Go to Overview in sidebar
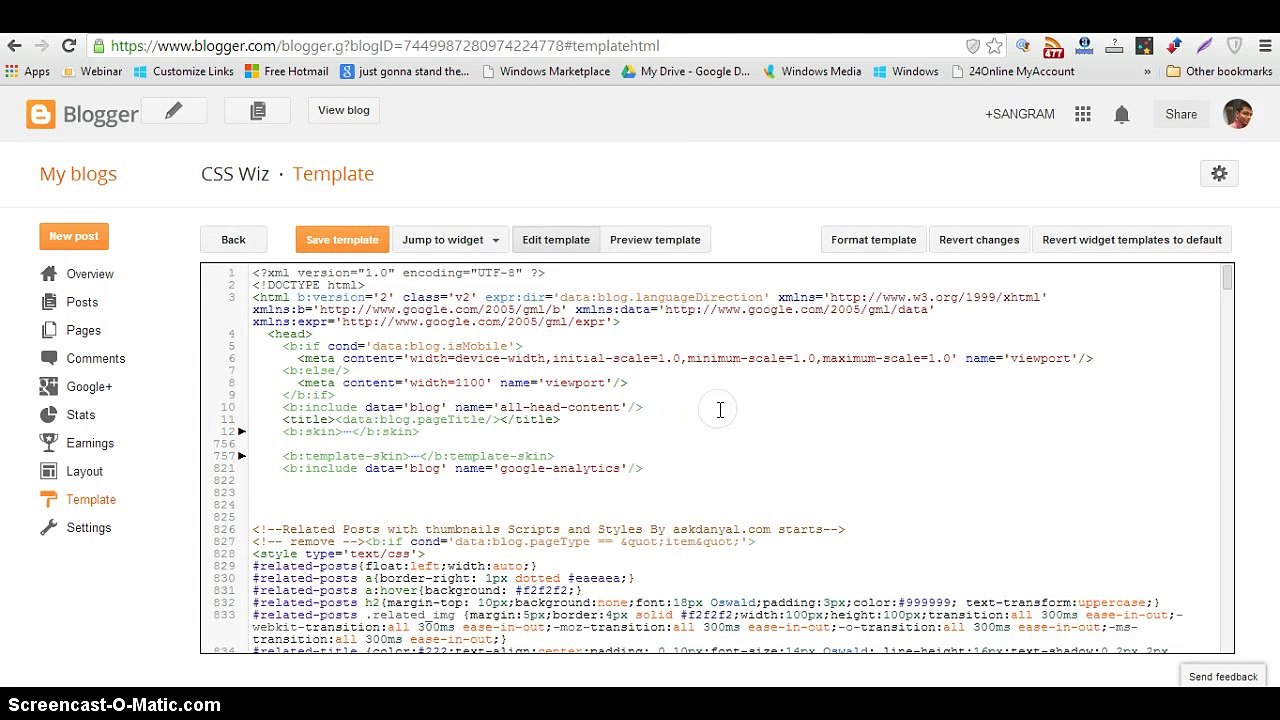 point(90,274)
